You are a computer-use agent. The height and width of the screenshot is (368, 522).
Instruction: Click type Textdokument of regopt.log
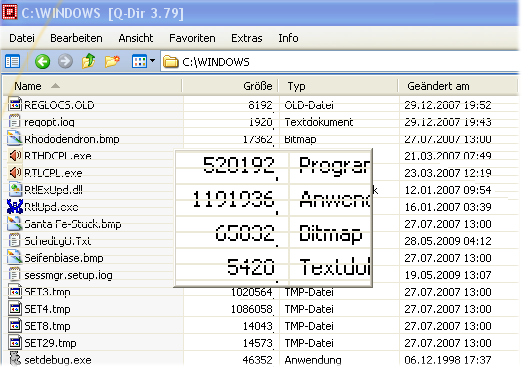pos(319,122)
